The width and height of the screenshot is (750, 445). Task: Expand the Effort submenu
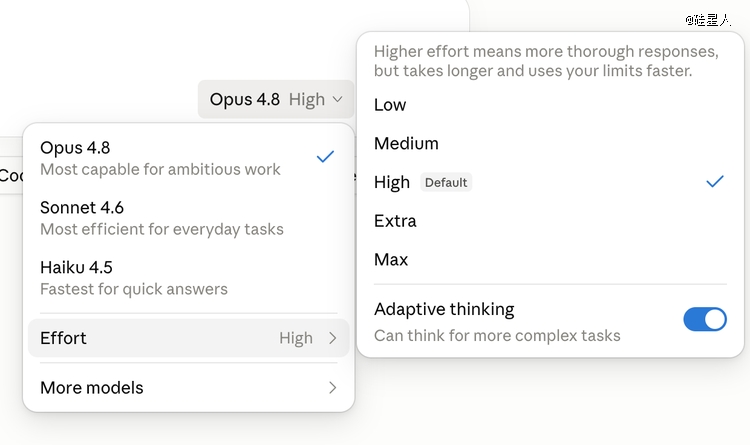tap(188, 338)
